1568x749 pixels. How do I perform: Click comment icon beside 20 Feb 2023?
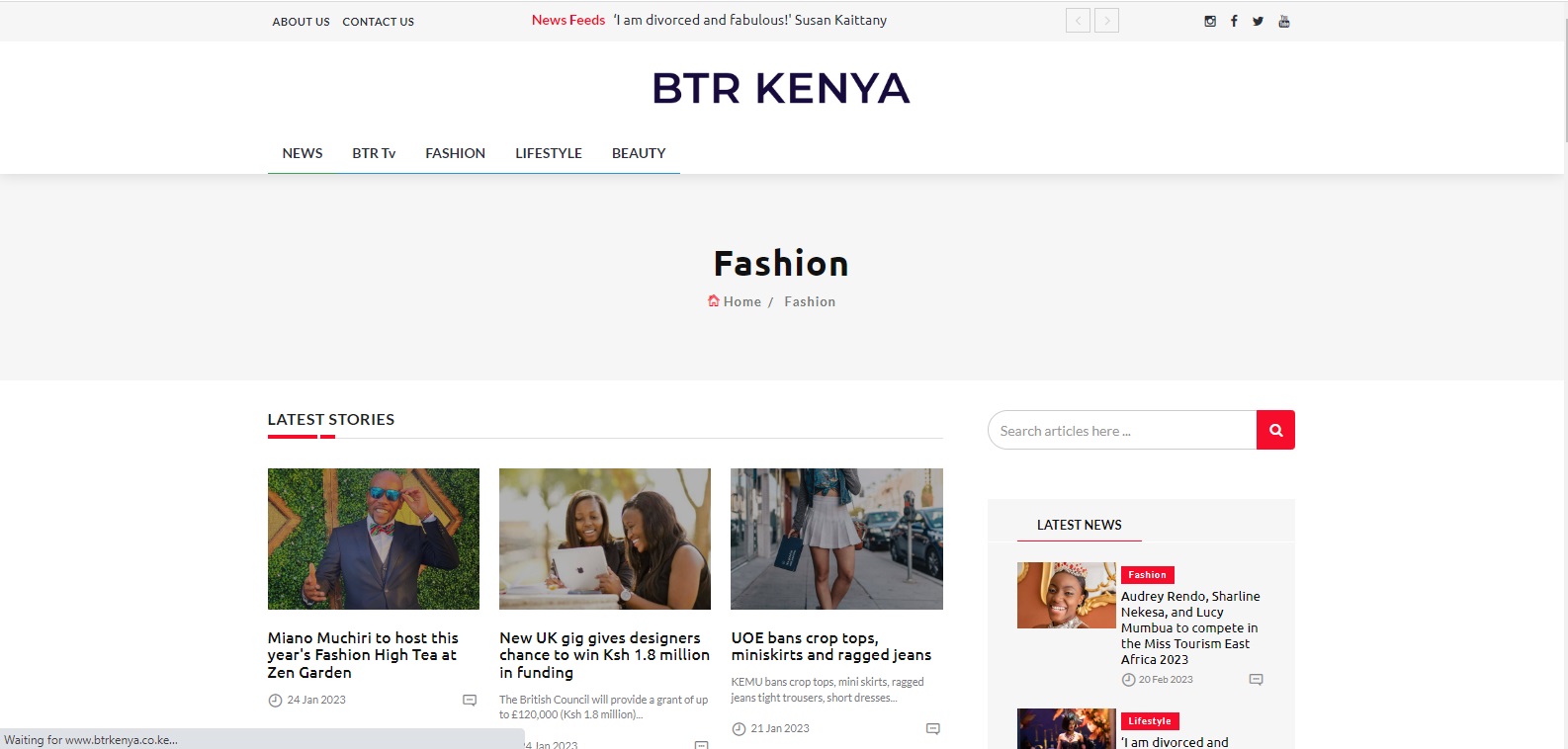pyautogui.click(x=1256, y=680)
